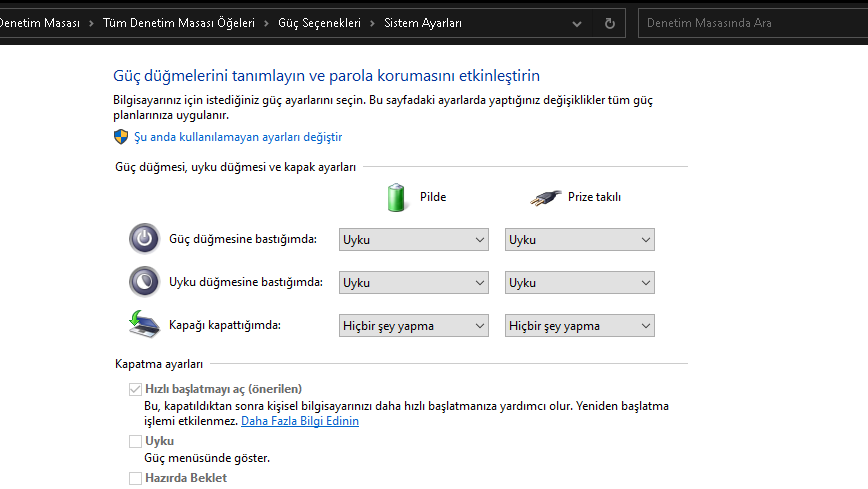This screenshot has height=489, width=868.
Task: Click the green battery icon
Action: click(399, 197)
